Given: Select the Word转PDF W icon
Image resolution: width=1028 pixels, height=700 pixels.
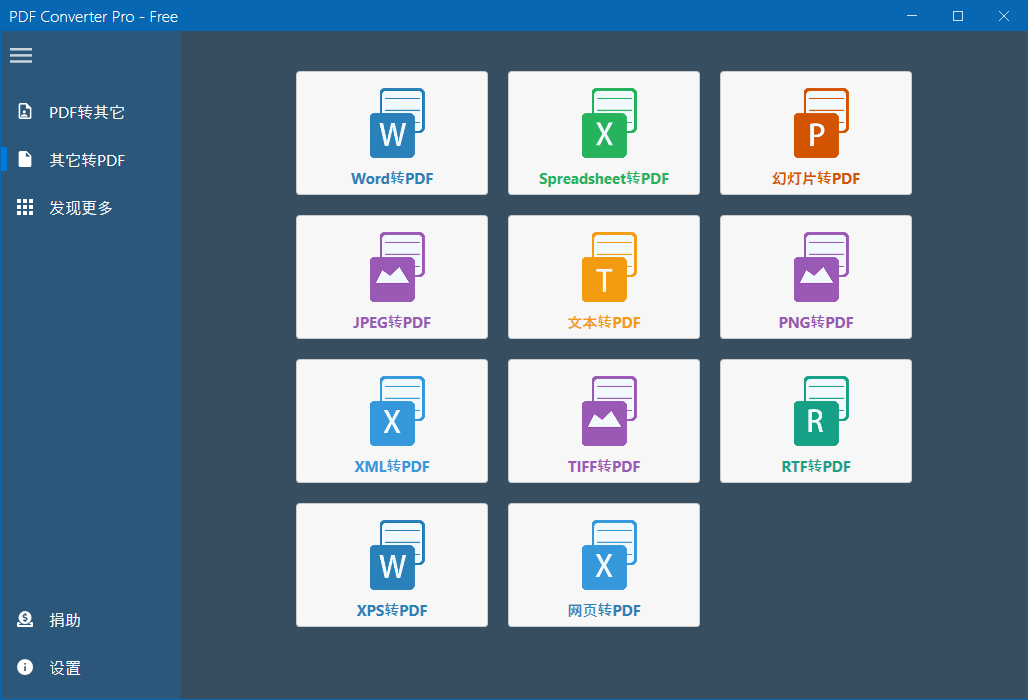Looking at the screenshot, I should tap(397, 123).
